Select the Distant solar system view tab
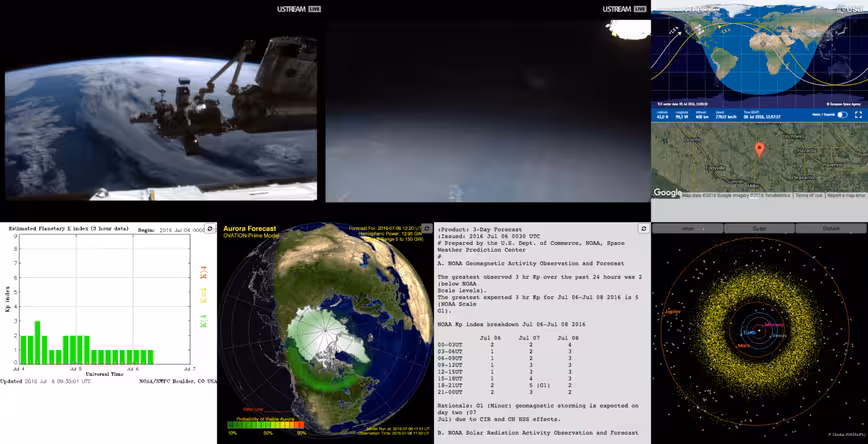Screen dimensions: 868x444 click(831, 228)
